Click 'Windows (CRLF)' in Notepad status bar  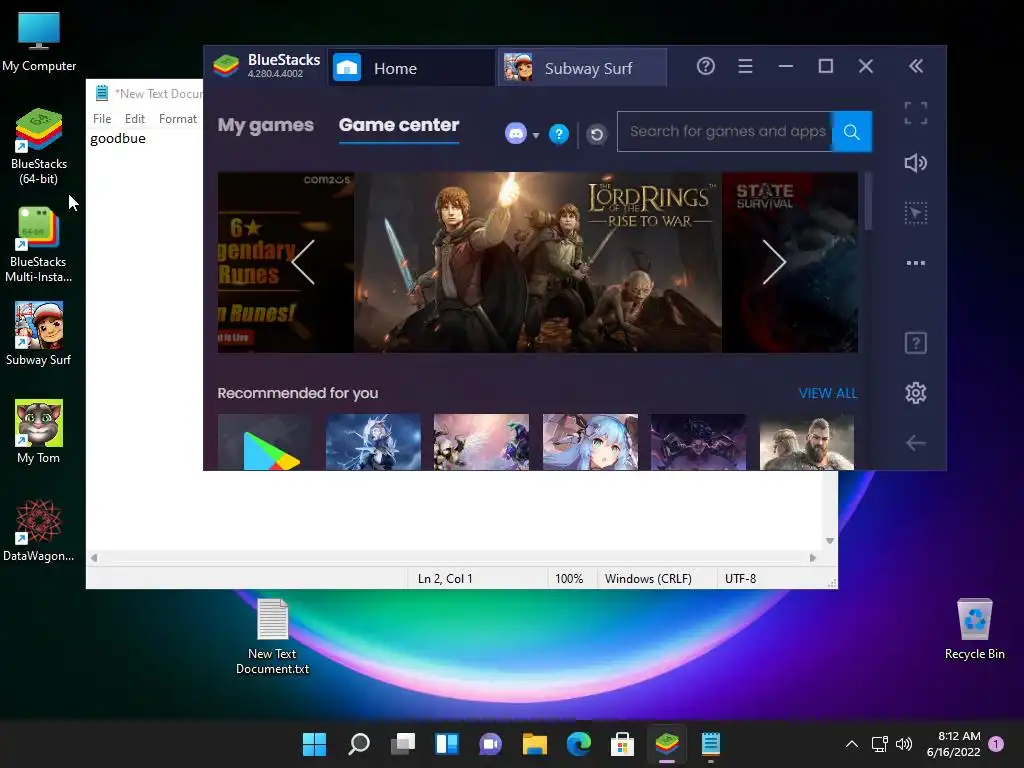[648, 579]
